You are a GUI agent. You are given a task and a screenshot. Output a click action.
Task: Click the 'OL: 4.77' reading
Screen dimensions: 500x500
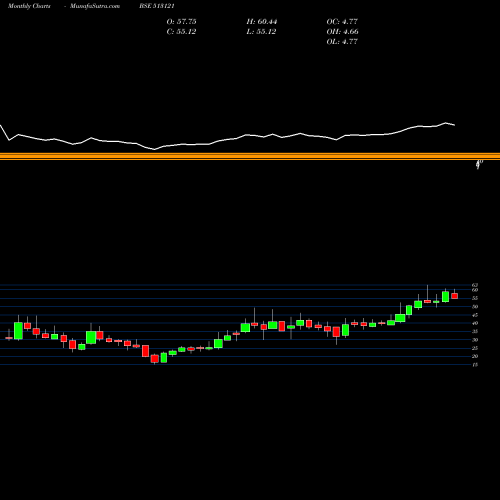pyautogui.click(x=342, y=42)
